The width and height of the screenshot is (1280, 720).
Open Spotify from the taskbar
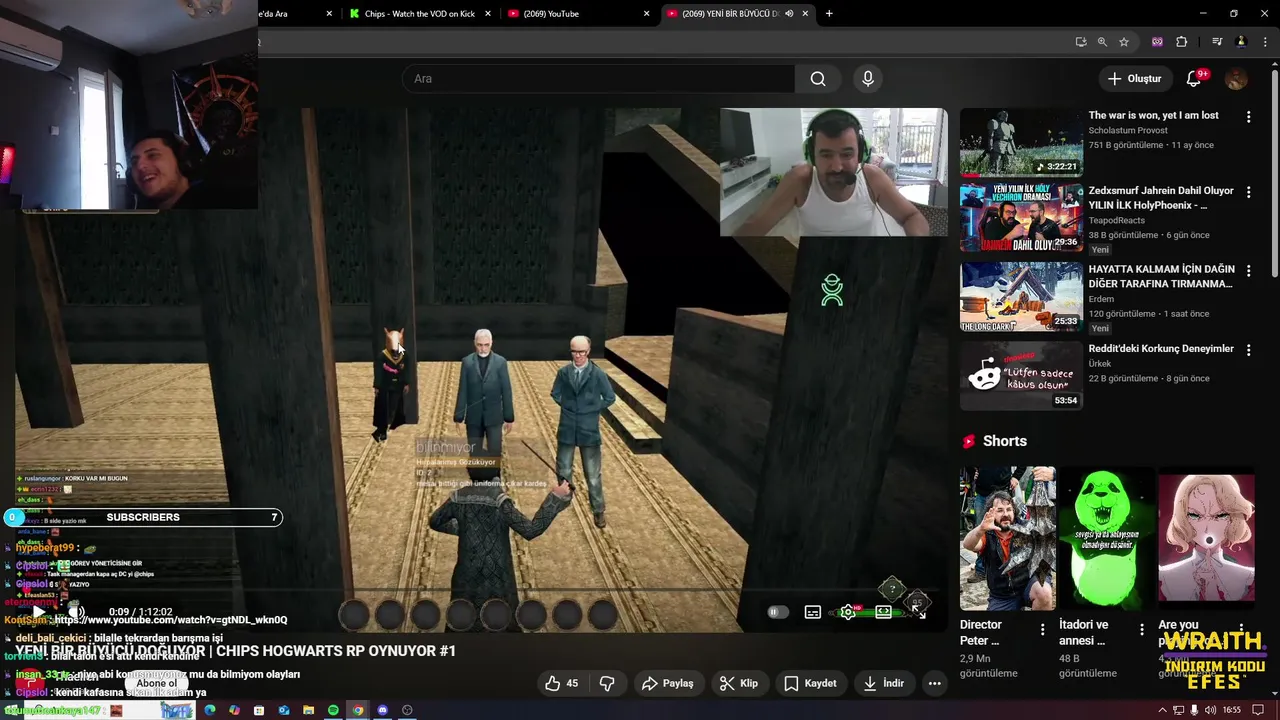[333, 710]
